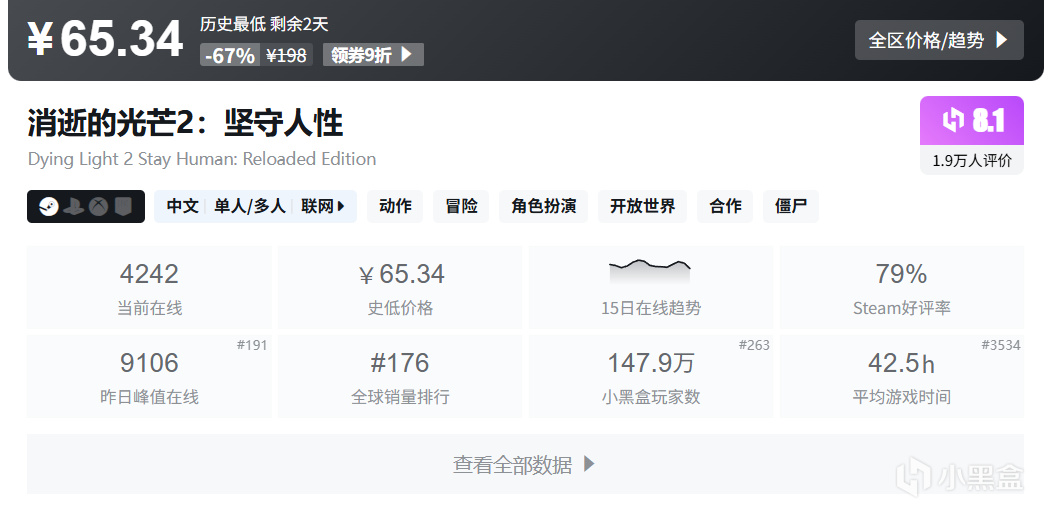Click the -67% discount badge
Viewport: 1054px width, 511px height.
pyautogui.click(x=230, y=54)
